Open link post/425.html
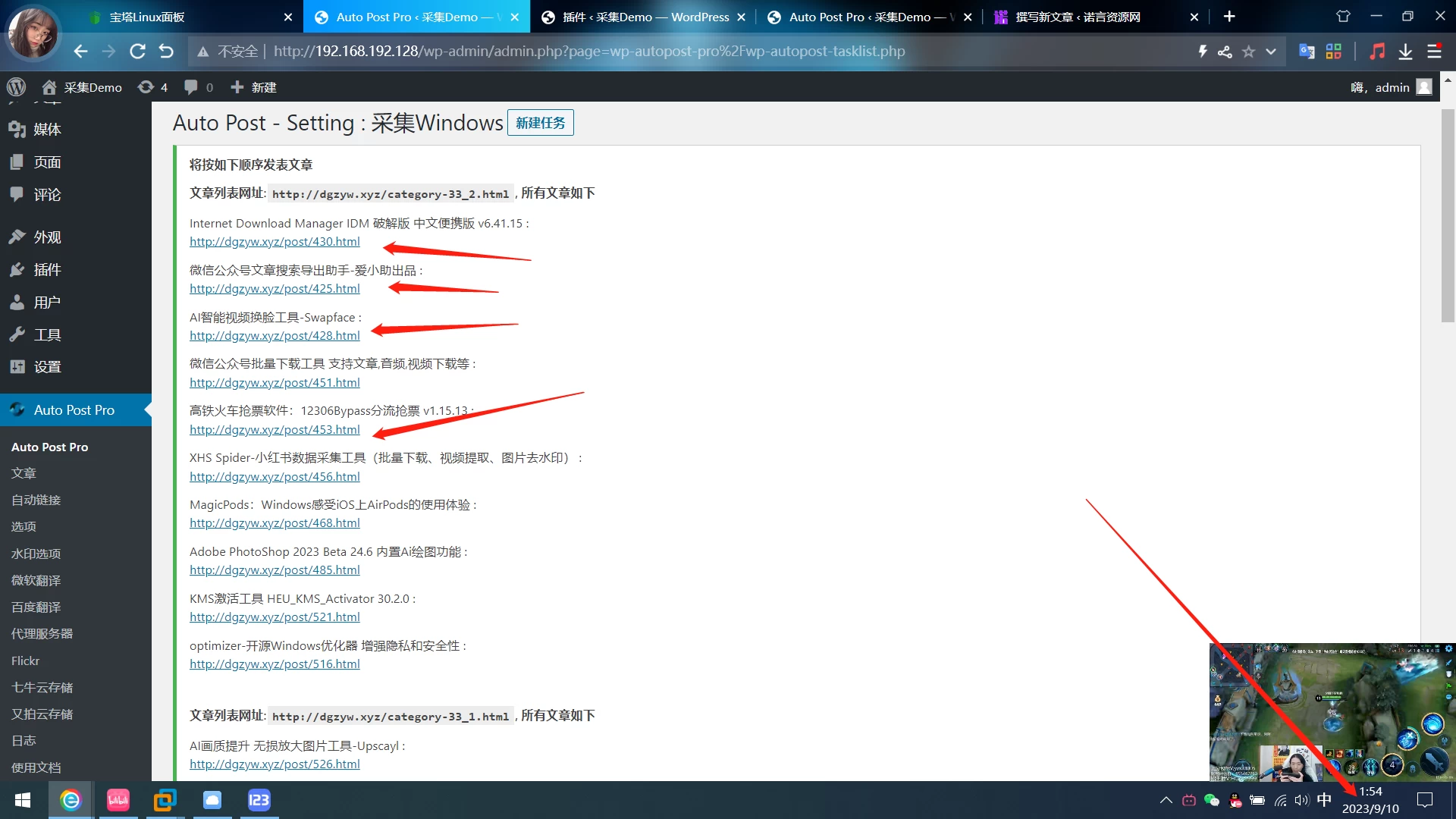The image size is (1456, 819). click(275, 289)
